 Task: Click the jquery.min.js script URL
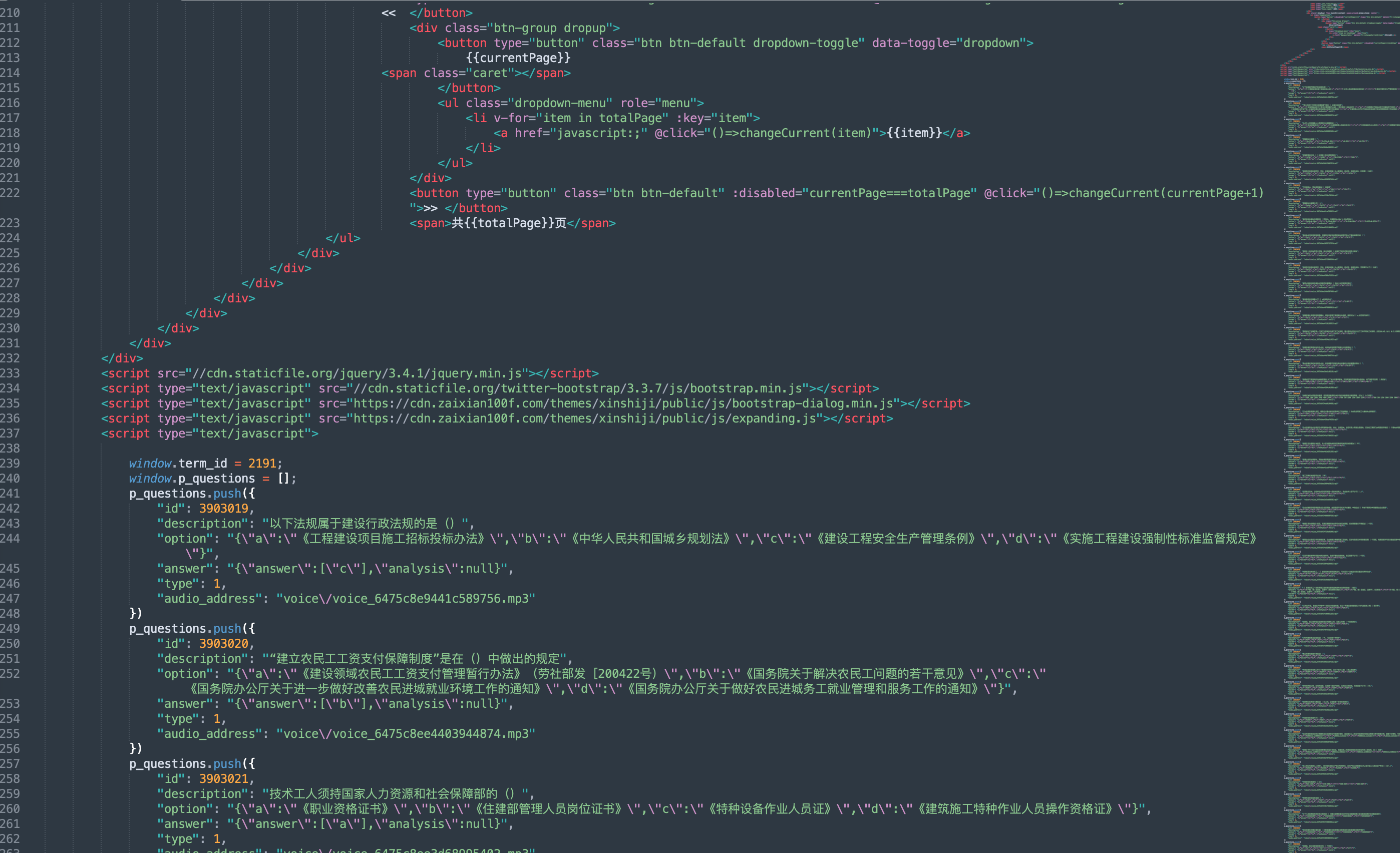click(357, 373)
